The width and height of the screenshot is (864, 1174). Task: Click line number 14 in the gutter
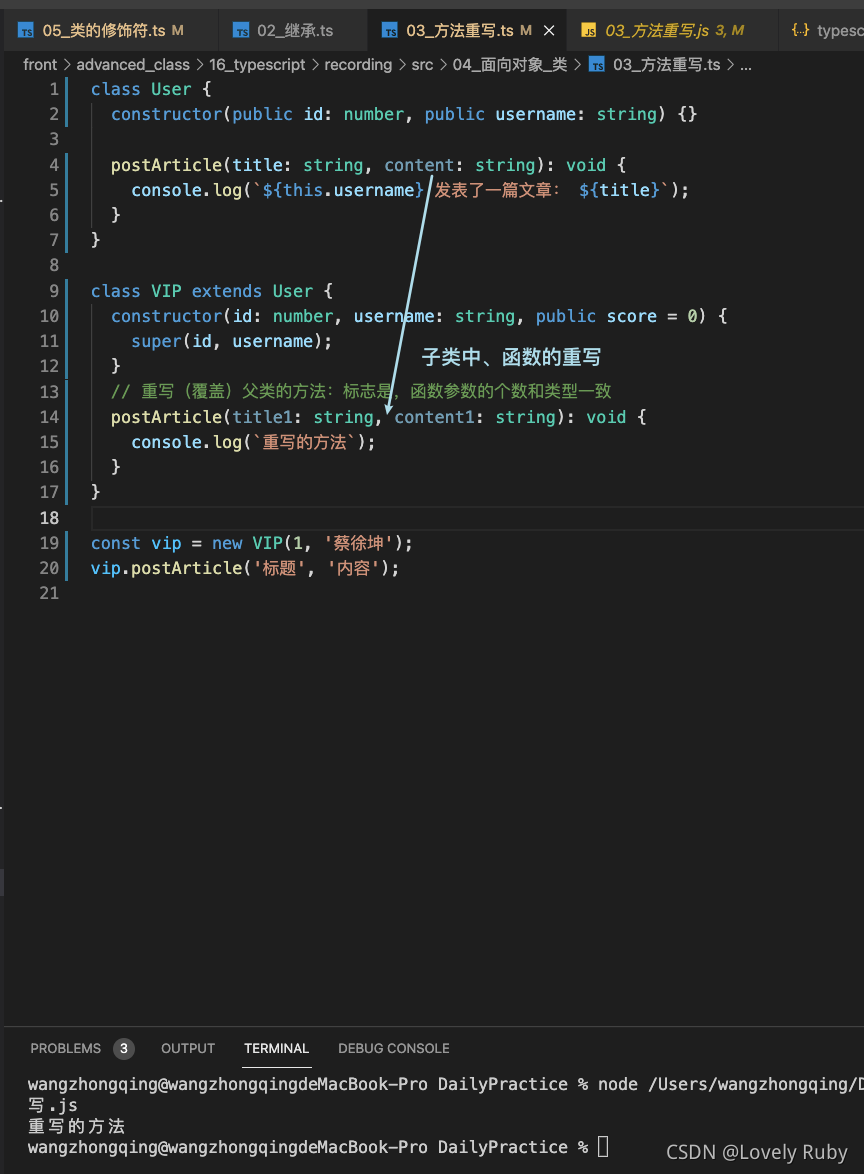click(49, 417)
